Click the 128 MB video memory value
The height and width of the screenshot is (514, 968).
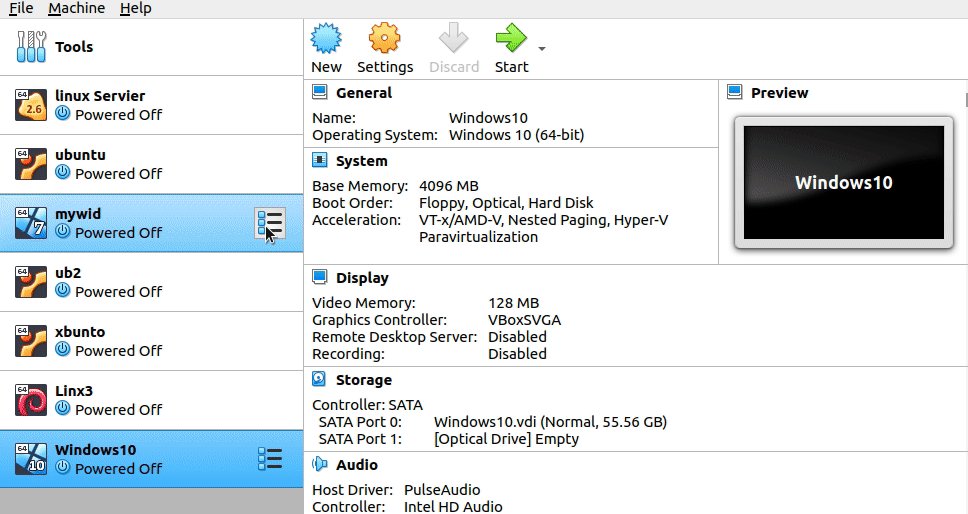coord(514,303)
